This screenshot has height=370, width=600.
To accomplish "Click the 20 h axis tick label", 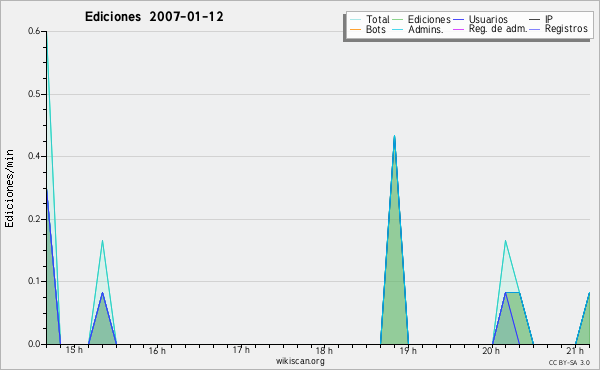I will pos(491,351).
